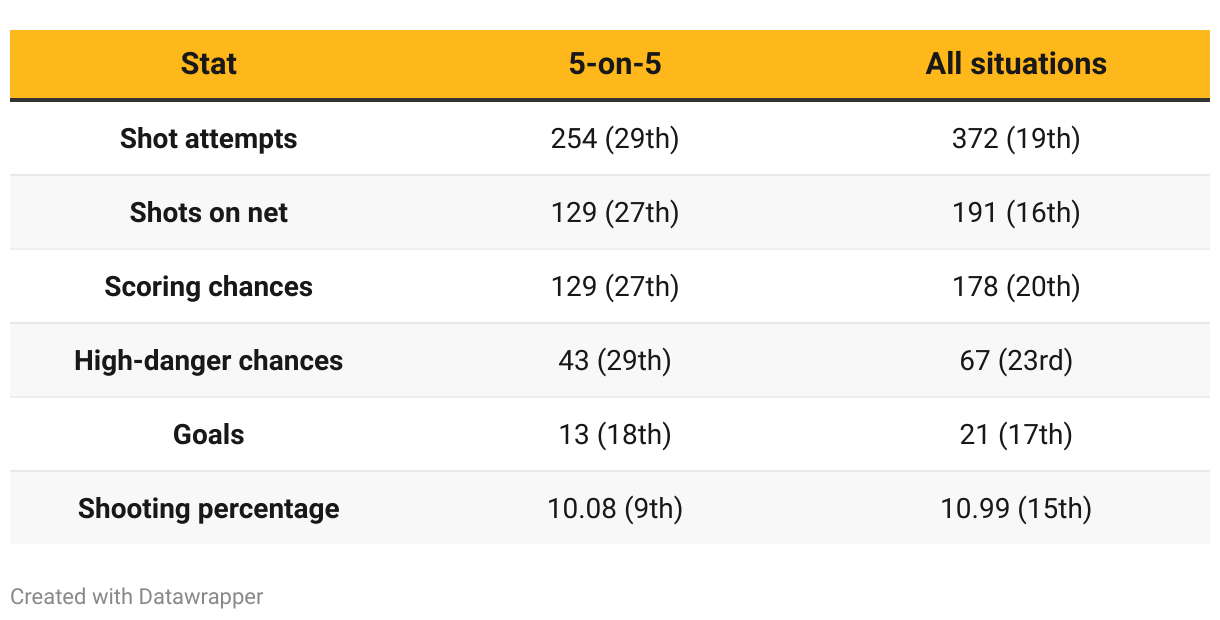Select the 372 (19th) cell
Viewport: 1220px width, 620px height.
pyautogui.click(x=1016, y=138)
